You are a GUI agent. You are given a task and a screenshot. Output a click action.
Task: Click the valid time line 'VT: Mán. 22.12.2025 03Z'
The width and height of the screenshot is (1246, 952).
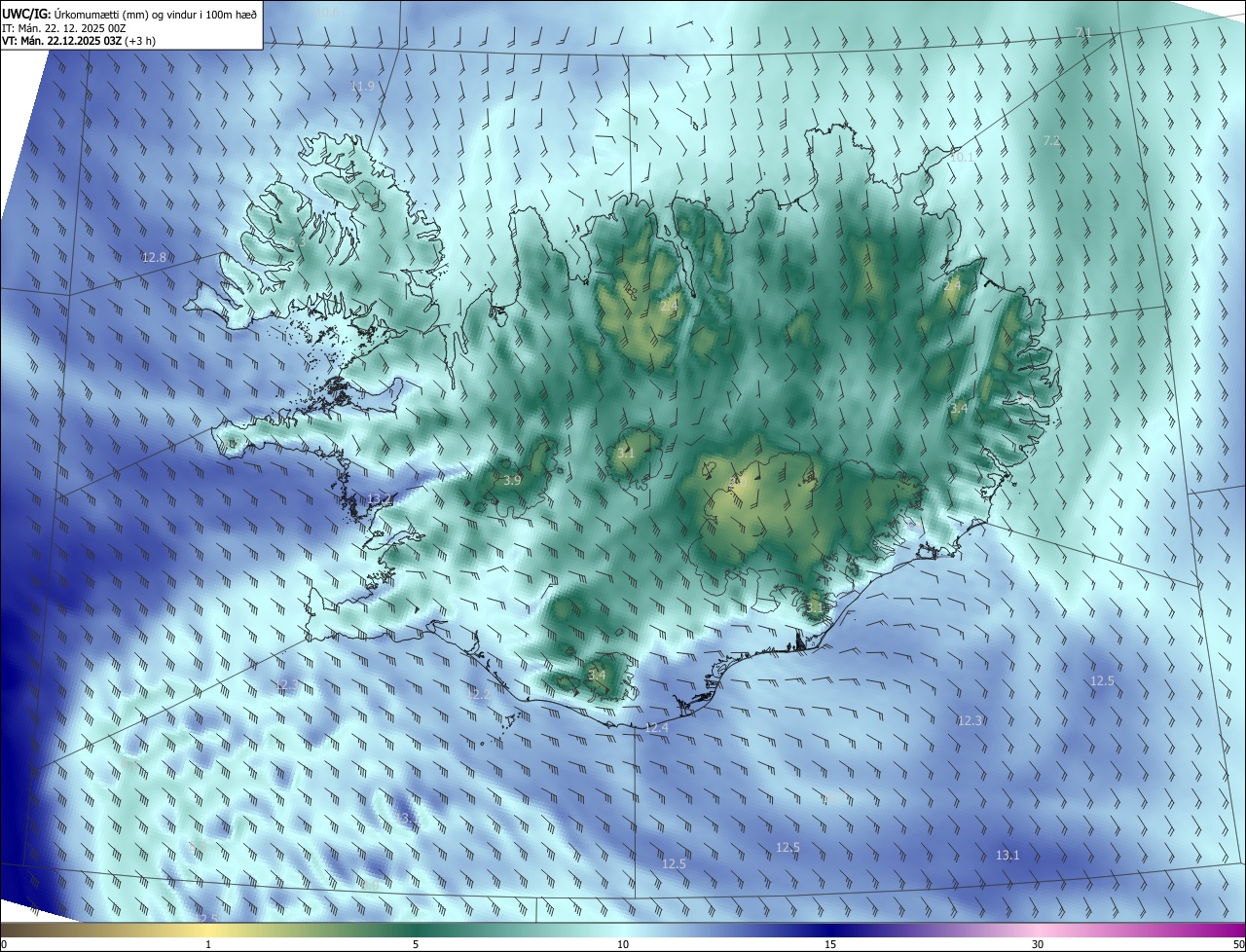click(61, 41)
